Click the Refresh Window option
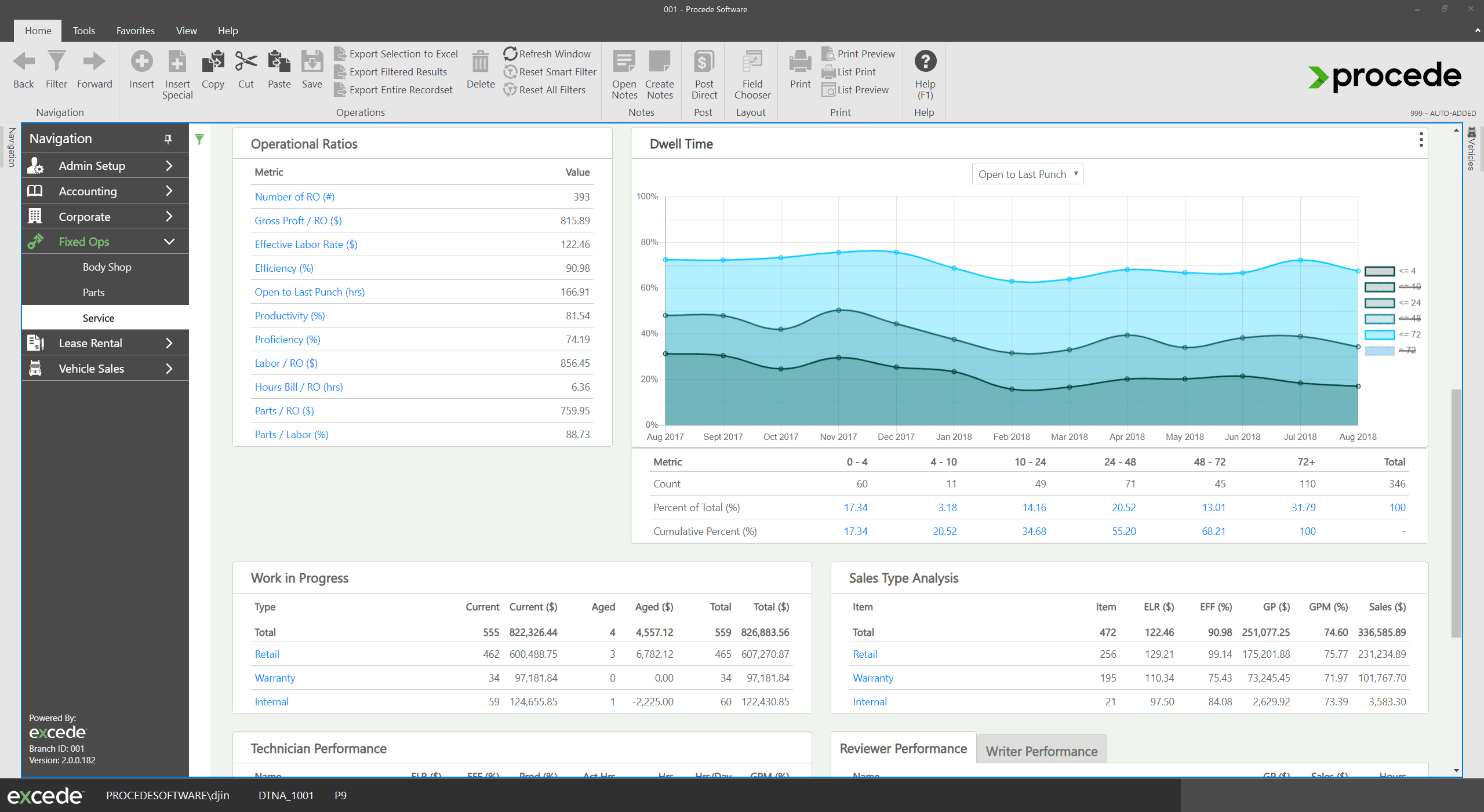The width and height of the screenshot is (1484, 812). pos(547,53)
